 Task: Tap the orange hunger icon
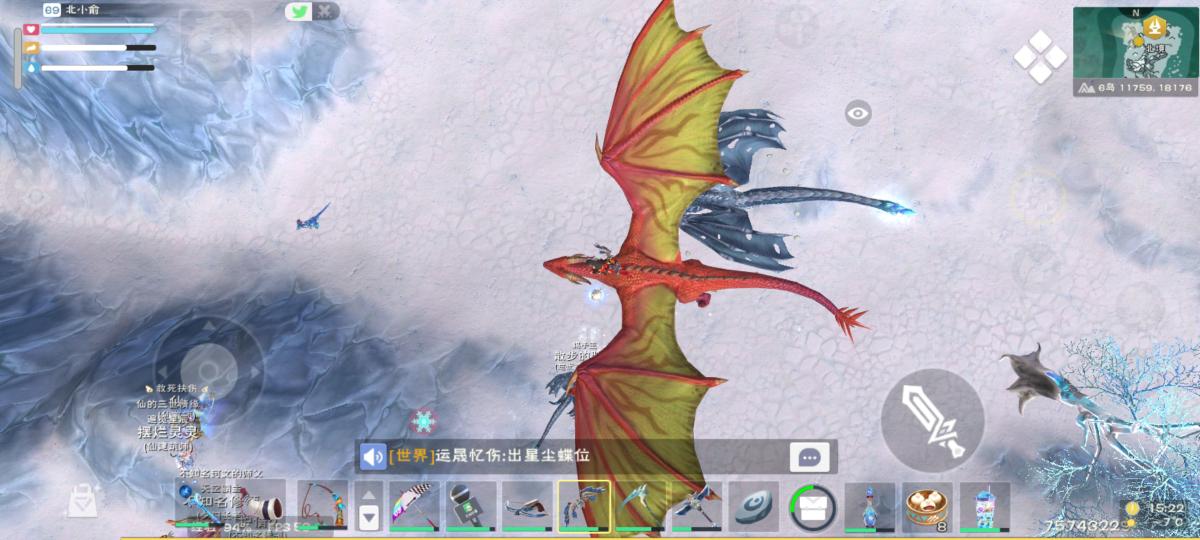tap(30, 48)
